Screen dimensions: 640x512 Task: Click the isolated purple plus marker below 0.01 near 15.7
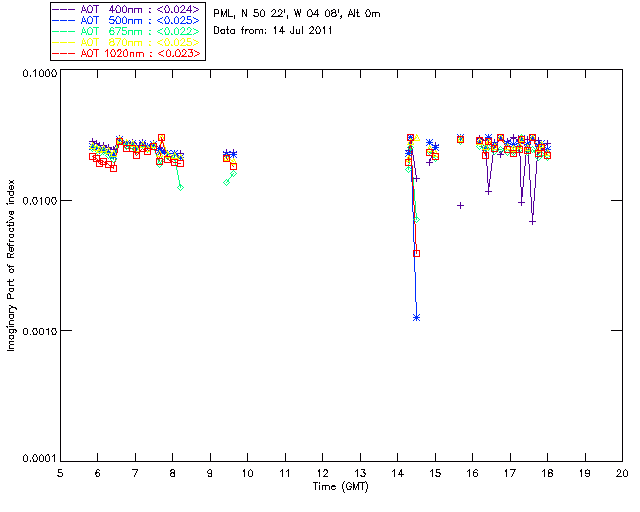[x=460, y=205]
